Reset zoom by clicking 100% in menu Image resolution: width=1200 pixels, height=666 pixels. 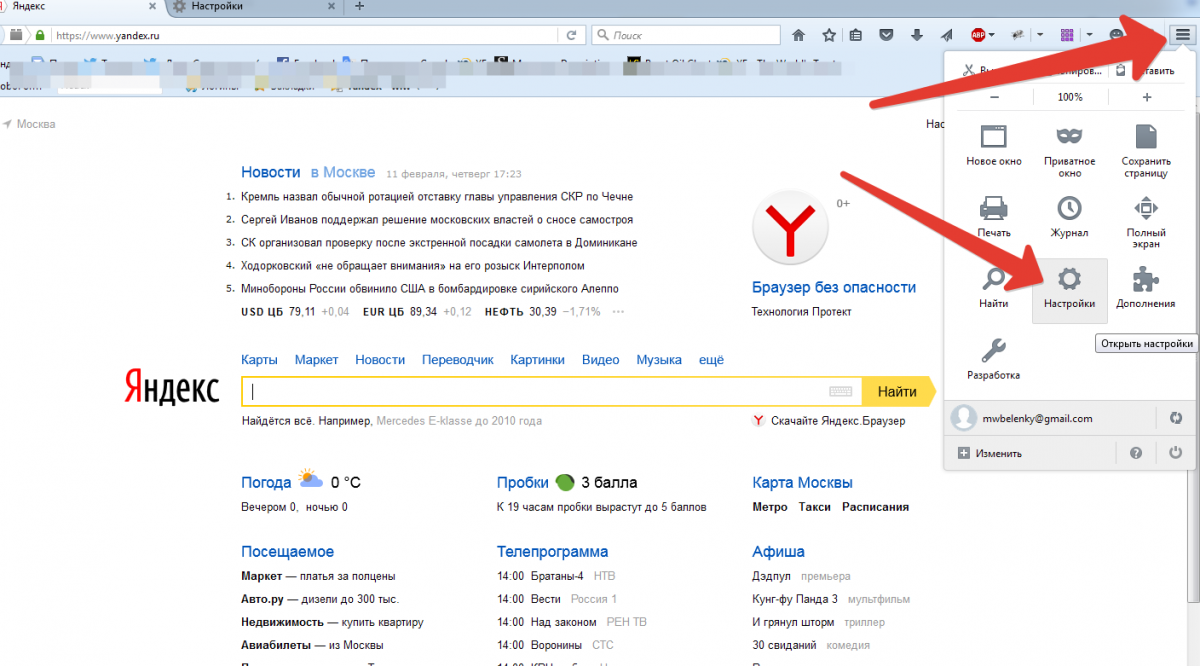(1070, 97)
